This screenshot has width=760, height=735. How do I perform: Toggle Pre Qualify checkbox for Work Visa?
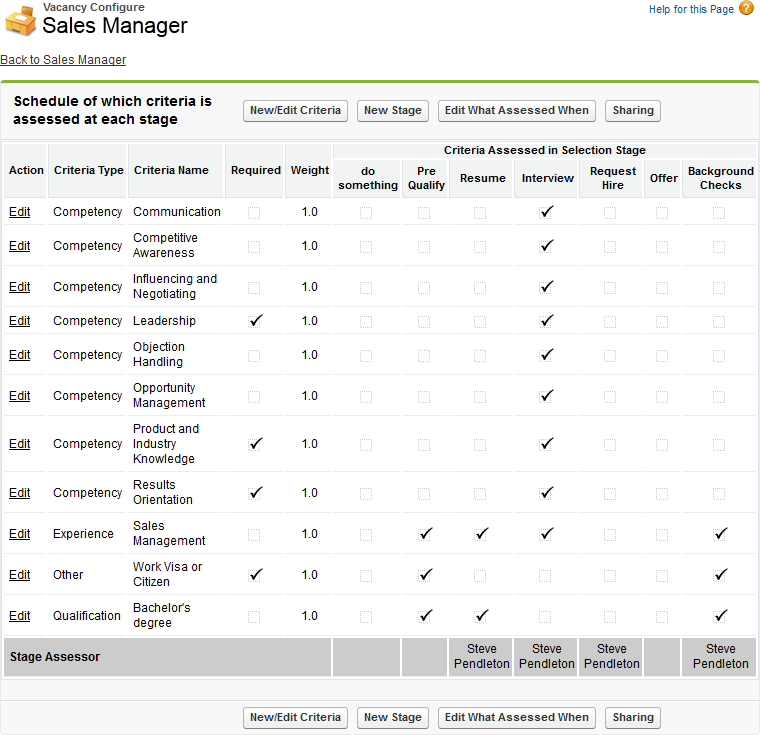425,575
